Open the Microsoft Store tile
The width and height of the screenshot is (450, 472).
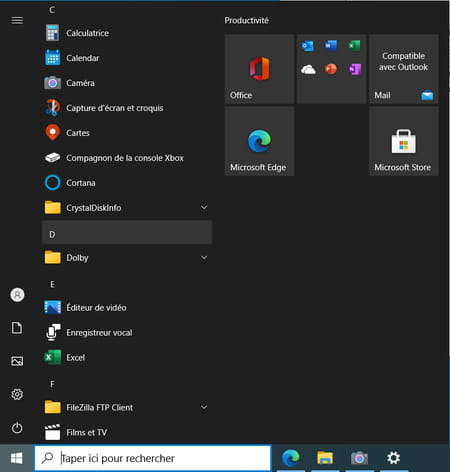click(x=403, y=141)
